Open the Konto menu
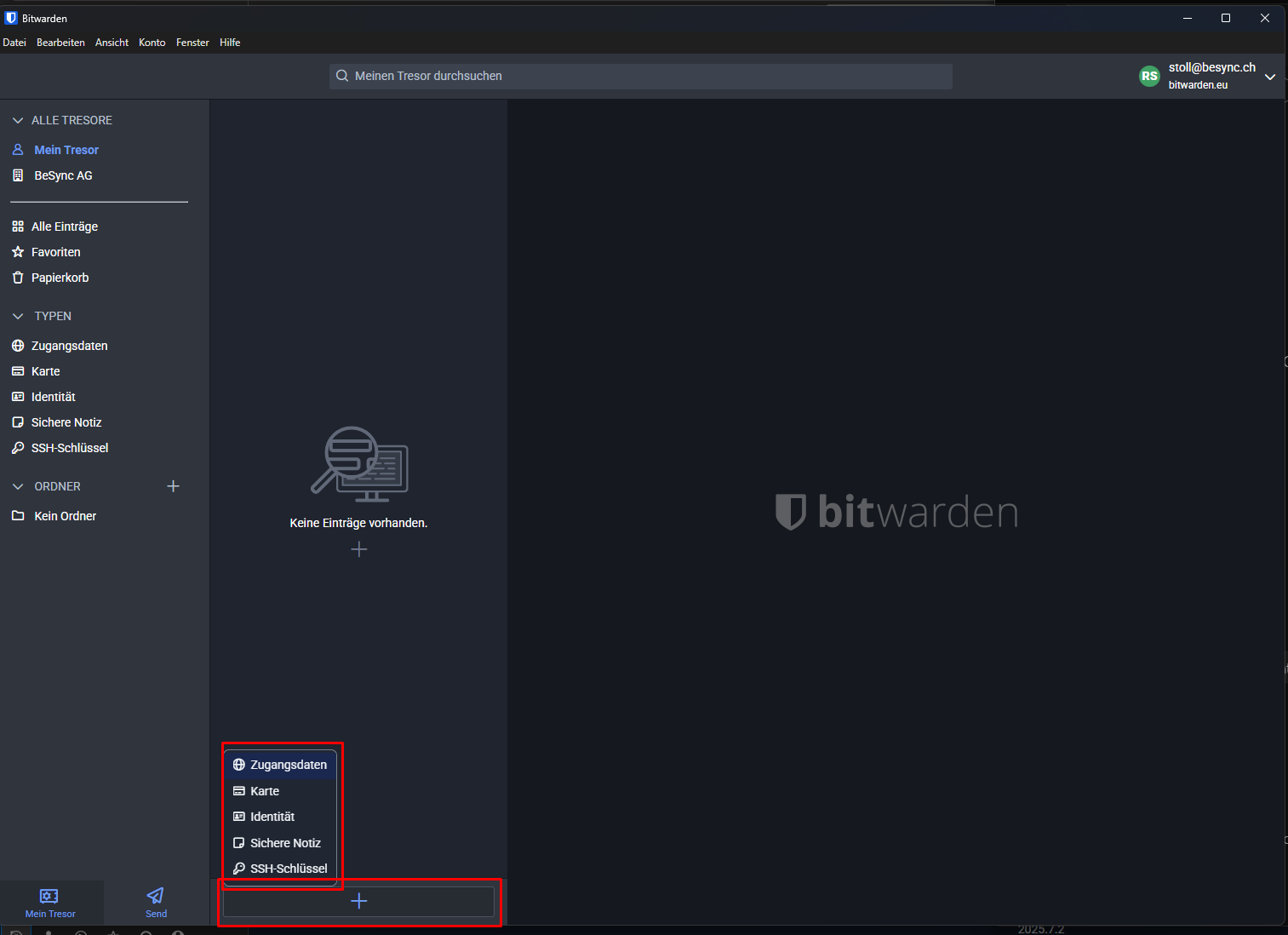 pyautogui.click(x=152, y=43)
